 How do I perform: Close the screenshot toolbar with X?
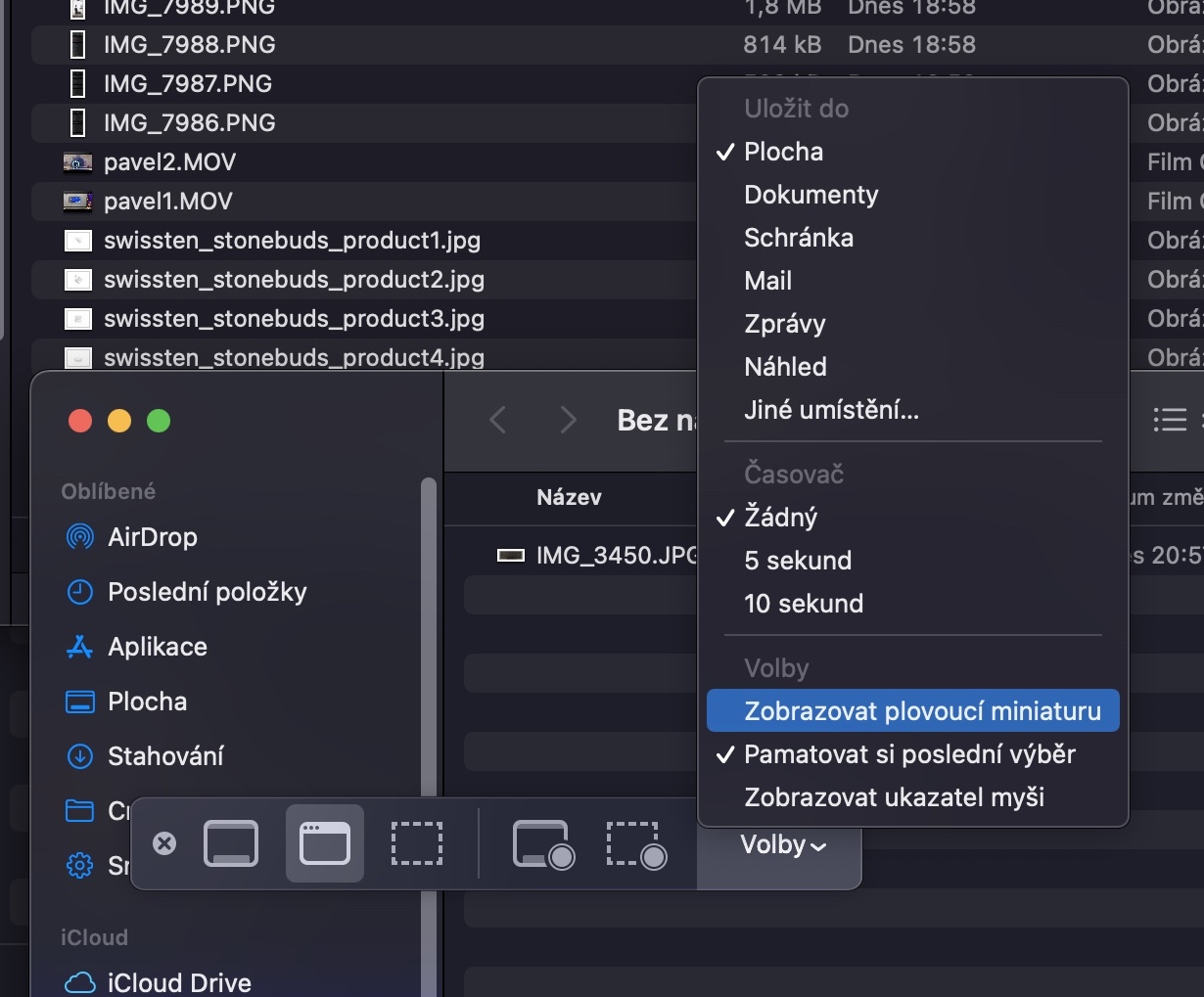[164, 843]
